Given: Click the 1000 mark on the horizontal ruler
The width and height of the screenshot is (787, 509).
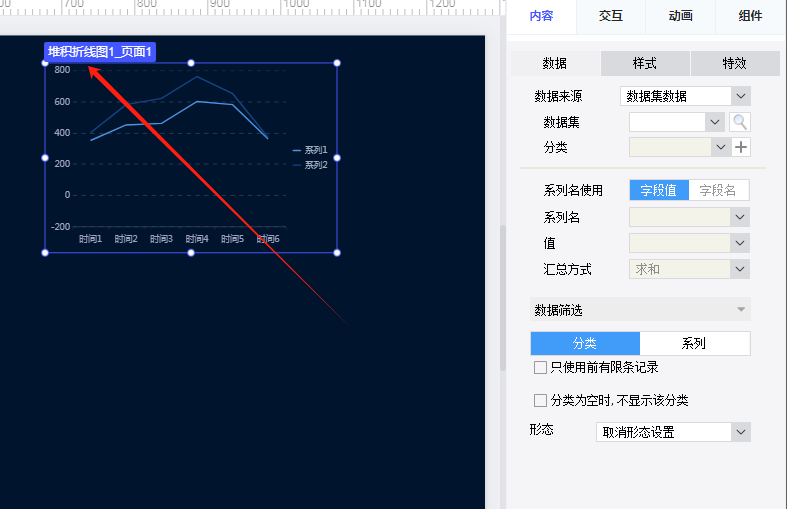Looking at the screenshot, I should pyautogui.click(x=296, y=4).
